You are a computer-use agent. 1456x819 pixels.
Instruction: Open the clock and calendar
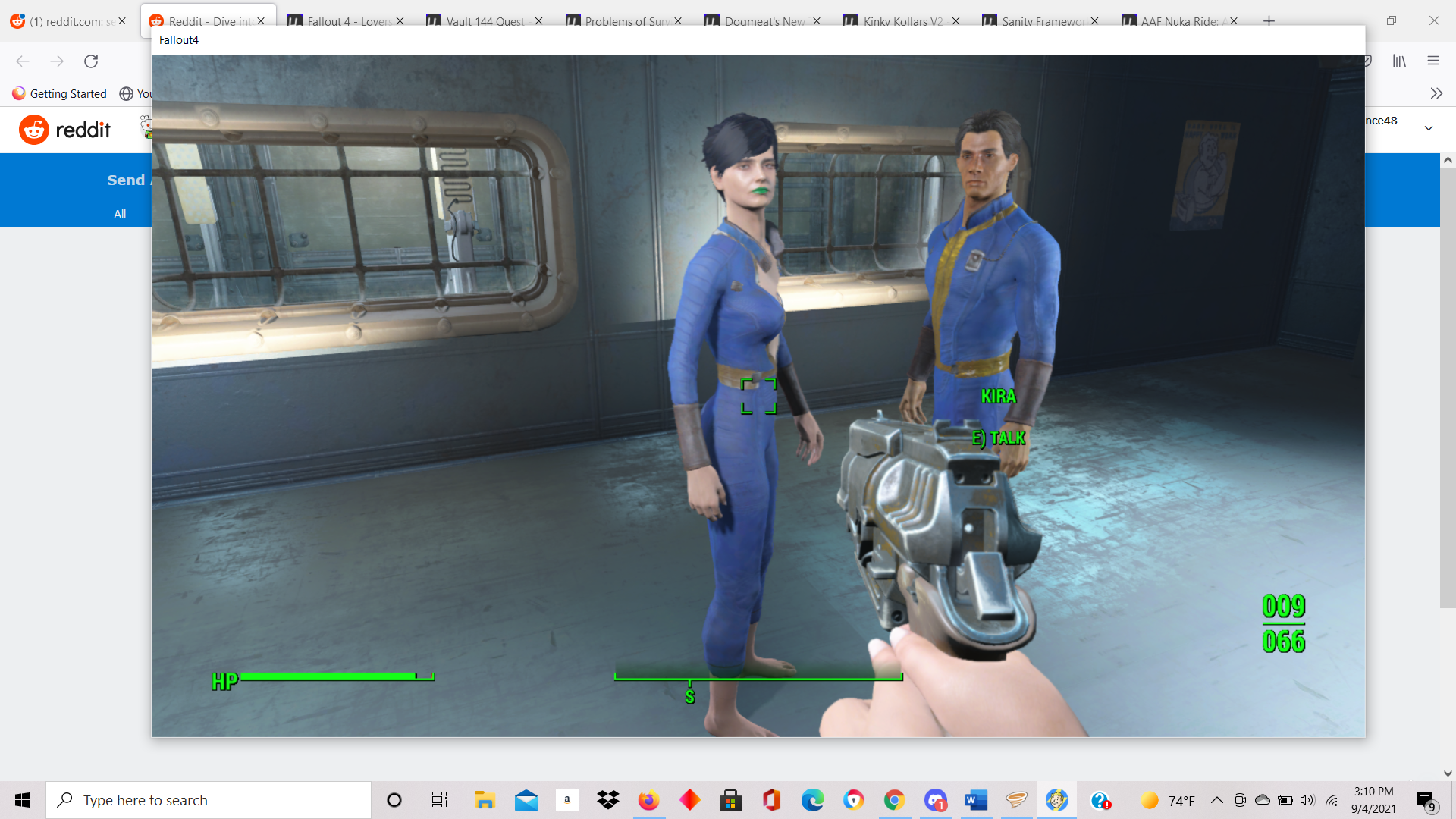[1373, 800]
